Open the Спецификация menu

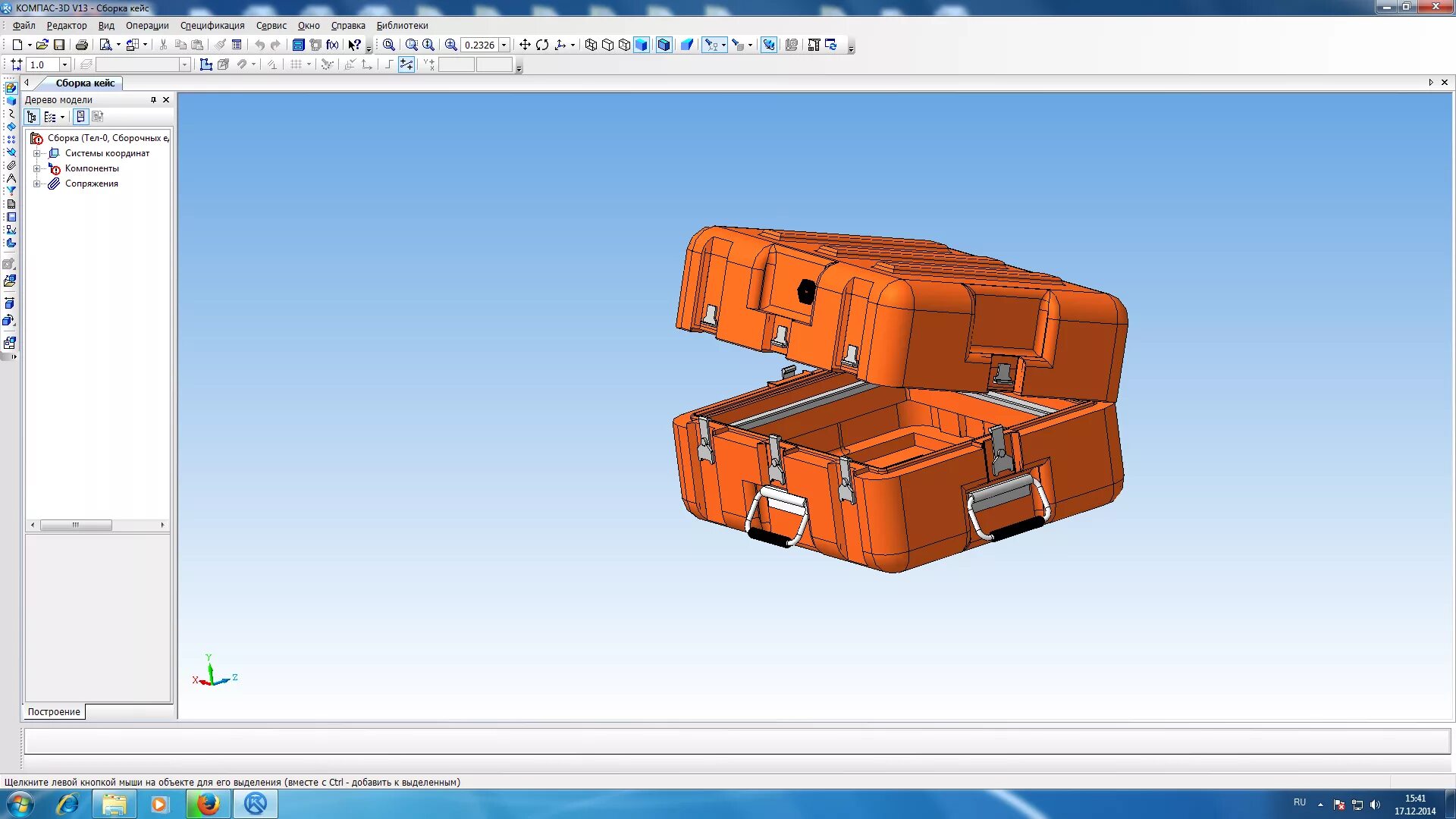click(x=212, y=25)
